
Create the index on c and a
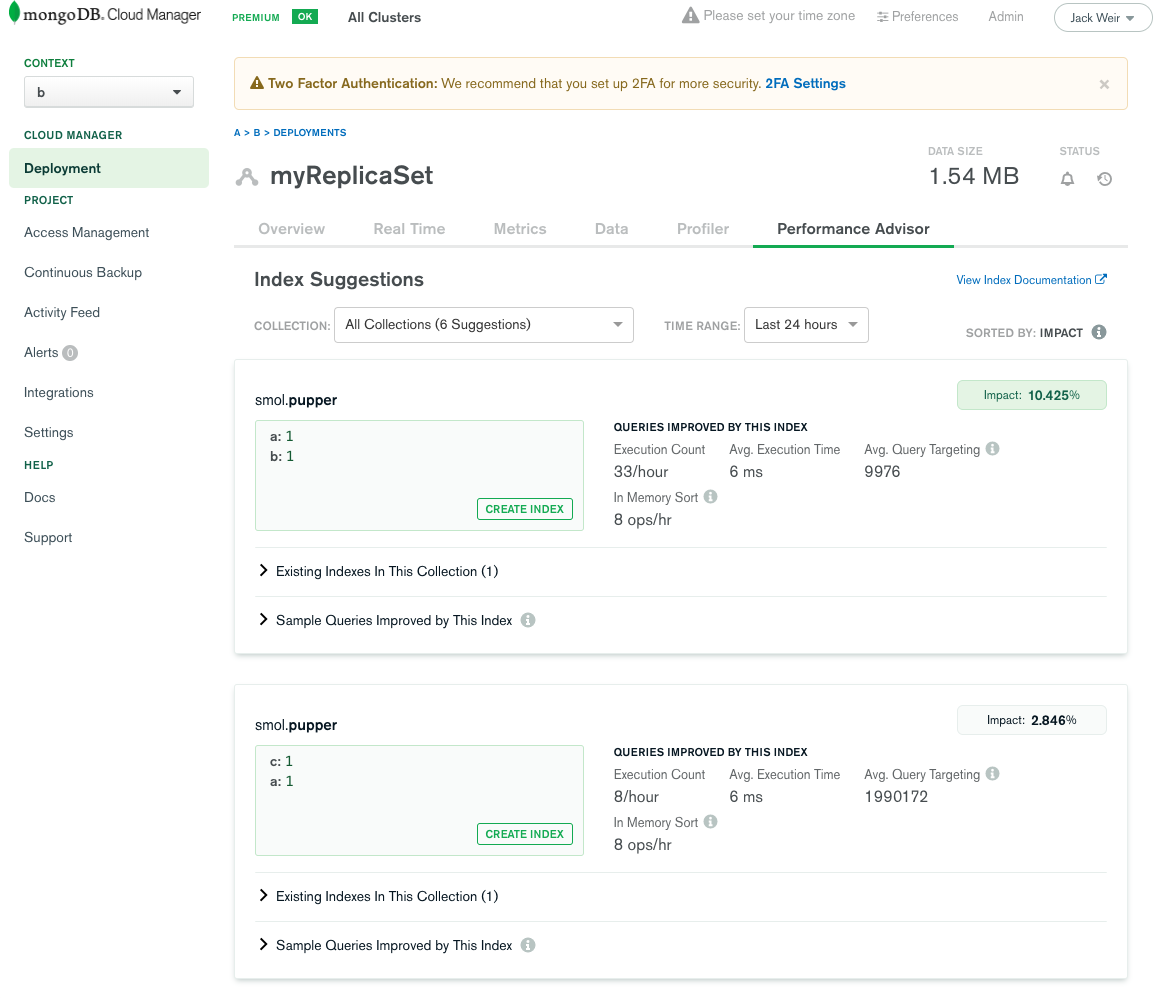pos(524,834)
